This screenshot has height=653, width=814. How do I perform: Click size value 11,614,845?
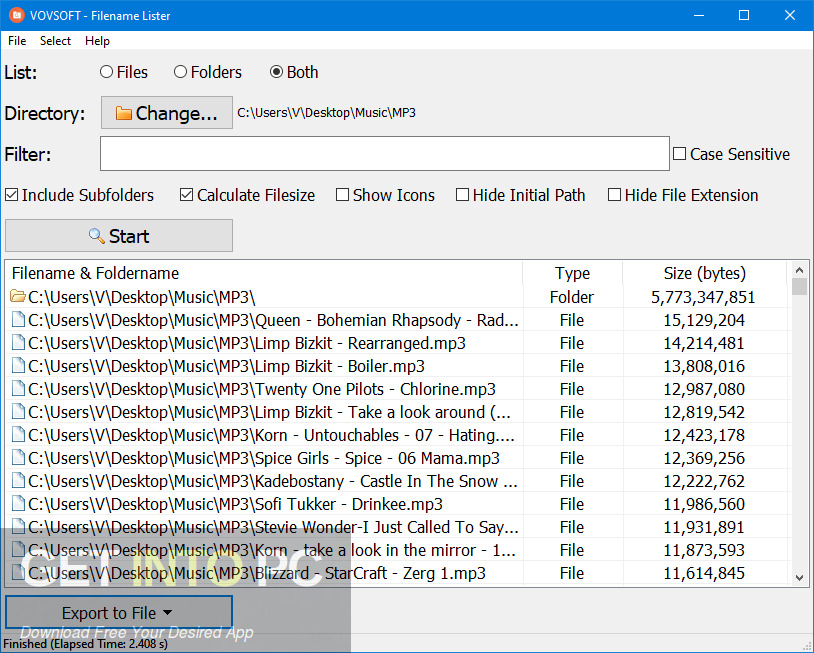pos(704,573)
